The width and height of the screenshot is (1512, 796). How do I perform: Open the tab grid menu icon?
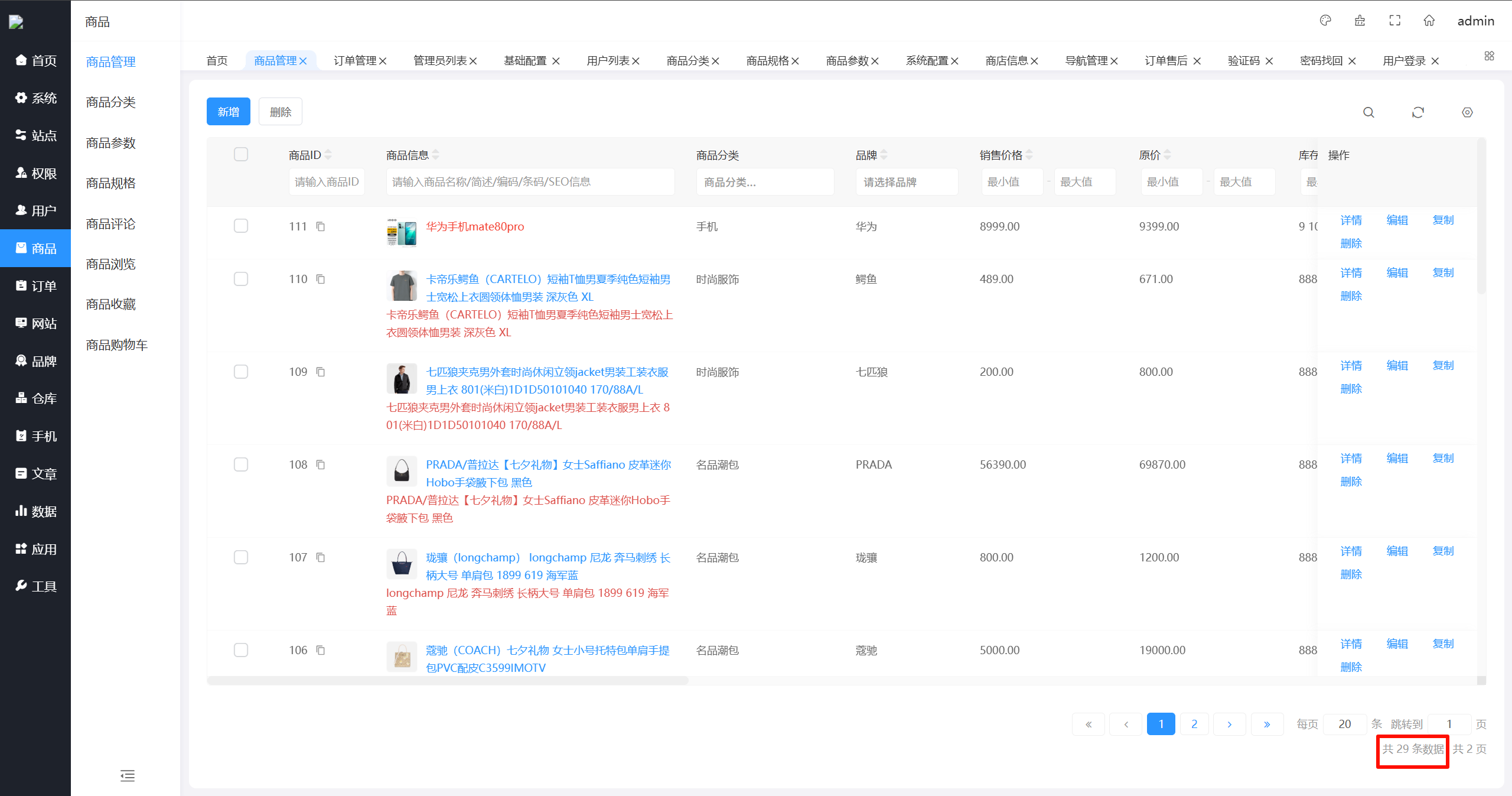pos(1489,56)
